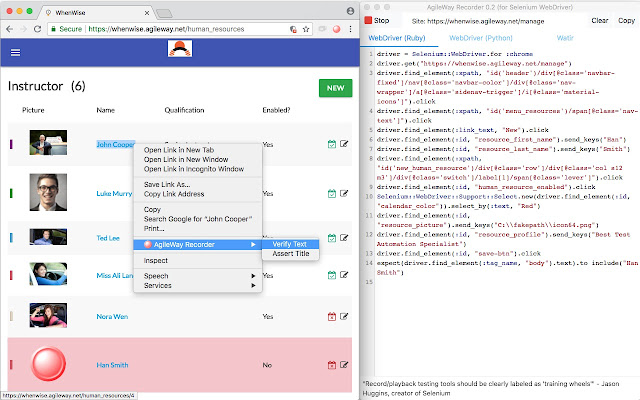Open the Miss Ali Lan instructor link

[115, 276]
